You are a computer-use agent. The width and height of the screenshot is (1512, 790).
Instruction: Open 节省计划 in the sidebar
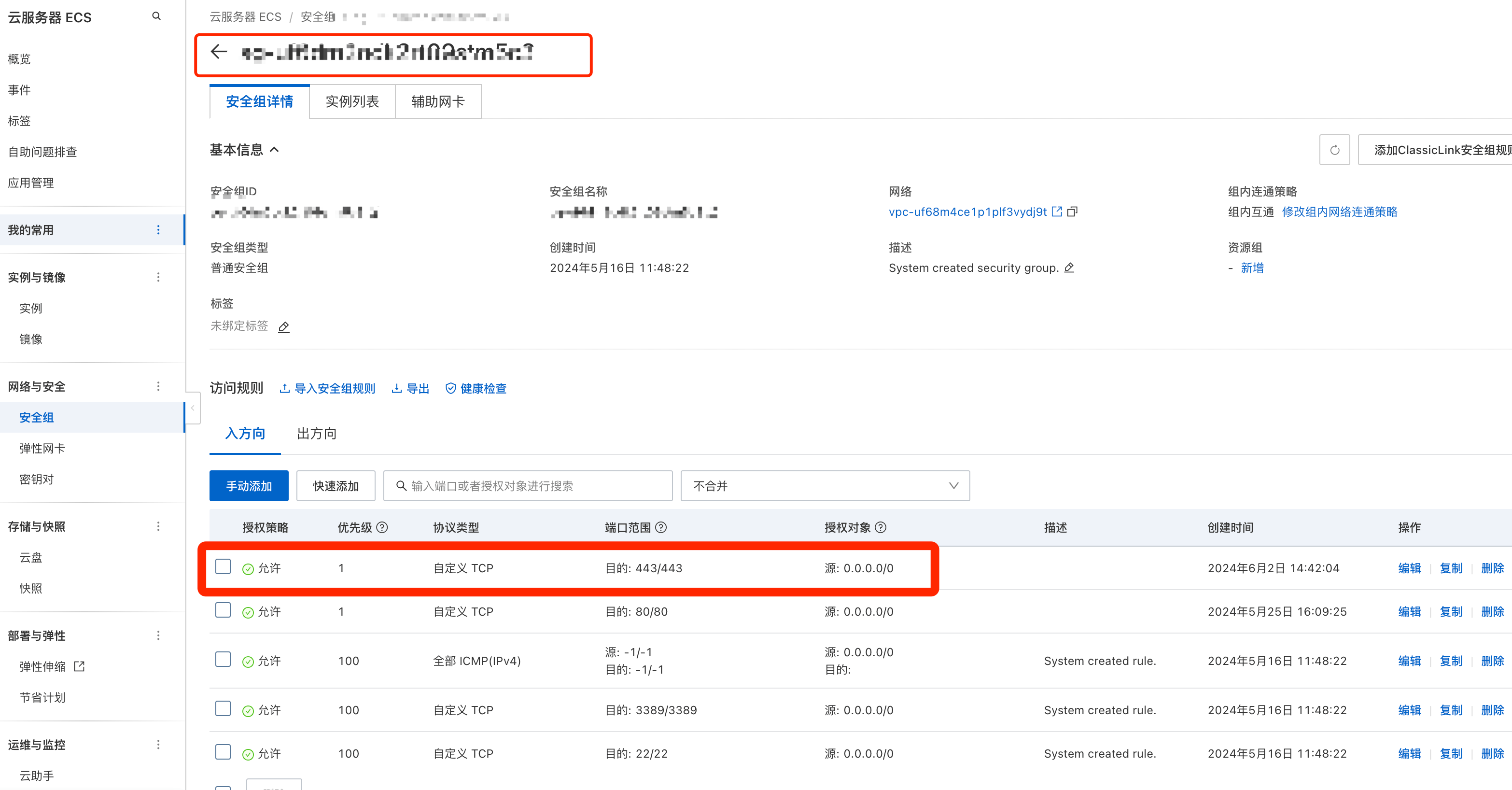coord(42,697)
